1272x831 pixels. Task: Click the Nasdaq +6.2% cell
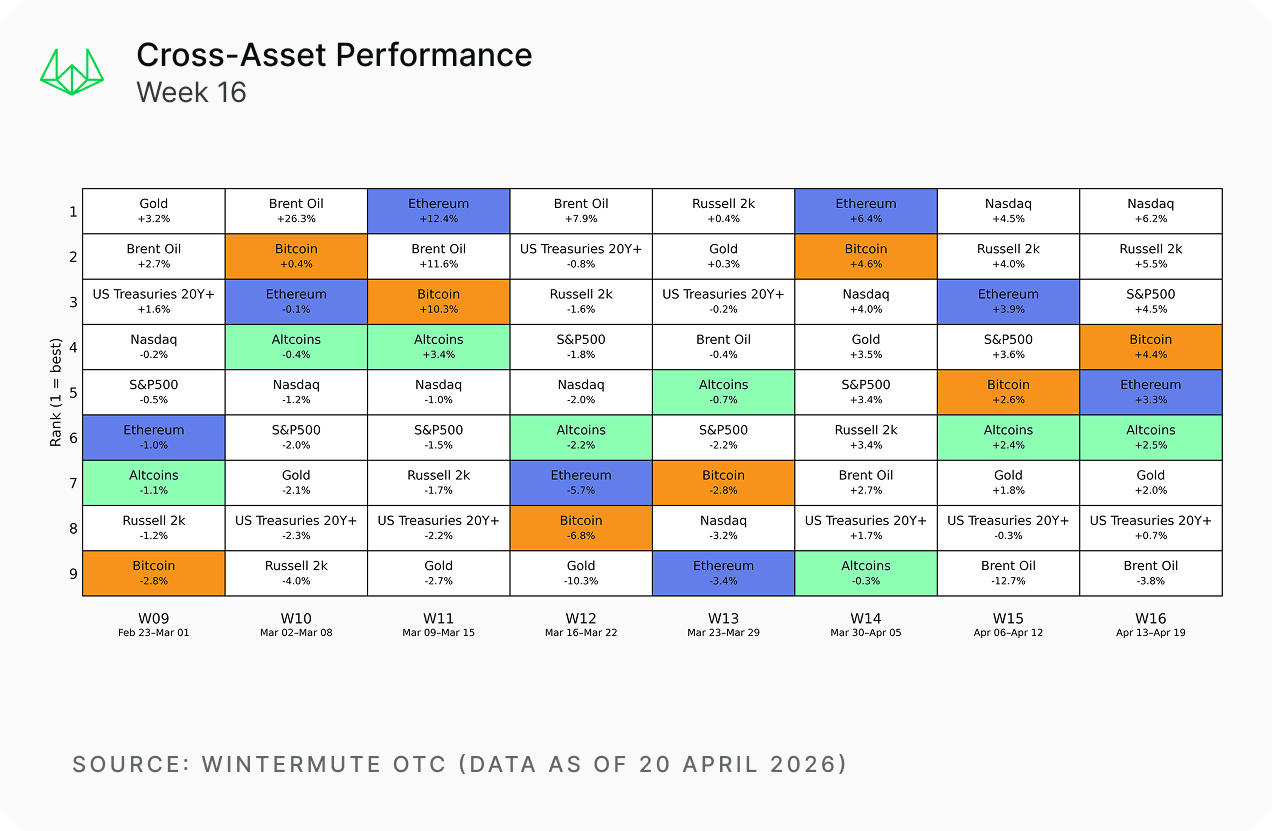pos(1150,211)
